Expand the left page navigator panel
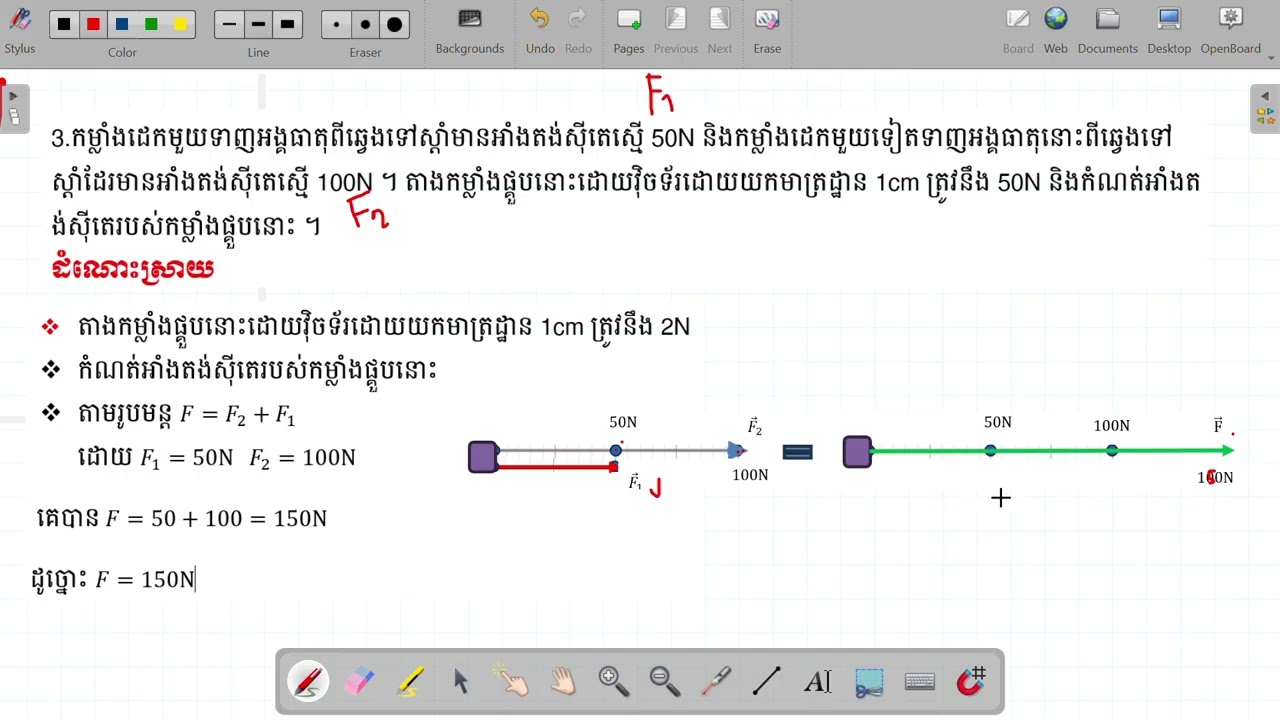Screen dimensions: 1280x720 click(14, 107)
